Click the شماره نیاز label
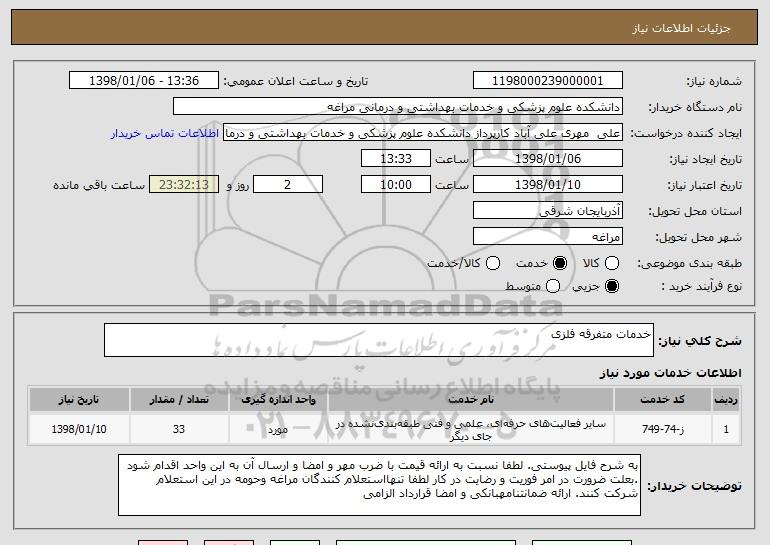Image resolution: width=770 pixels, height=545 pixels. click(714, 81)
